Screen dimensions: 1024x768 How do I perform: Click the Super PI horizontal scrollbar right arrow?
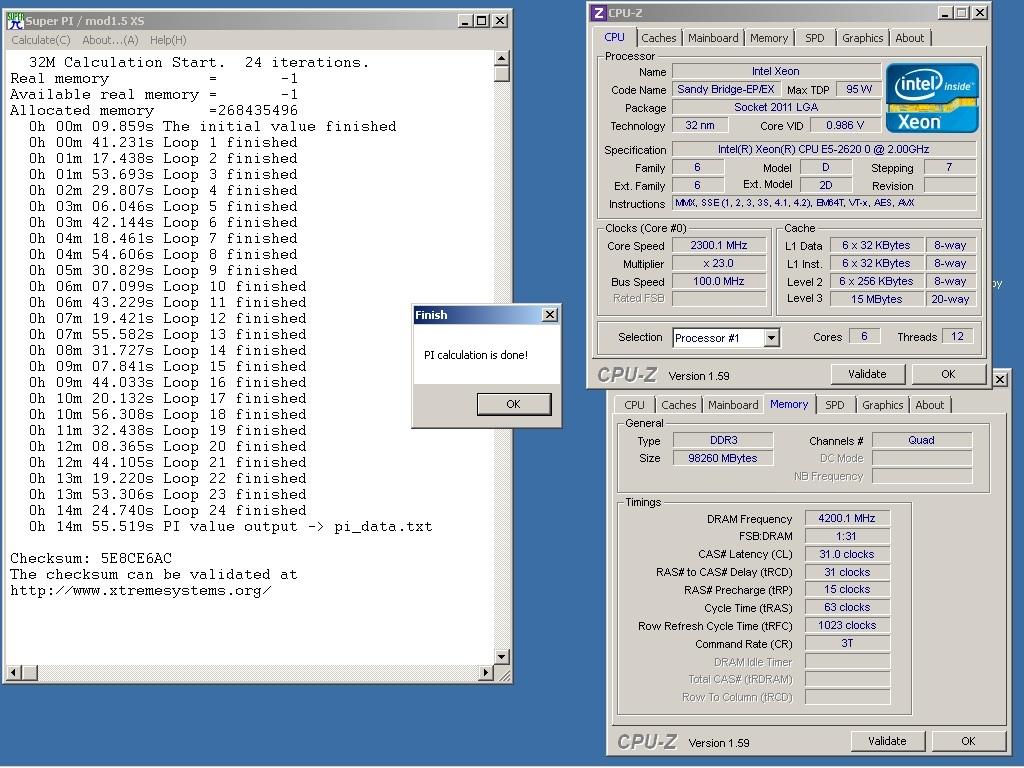(485, 672)
